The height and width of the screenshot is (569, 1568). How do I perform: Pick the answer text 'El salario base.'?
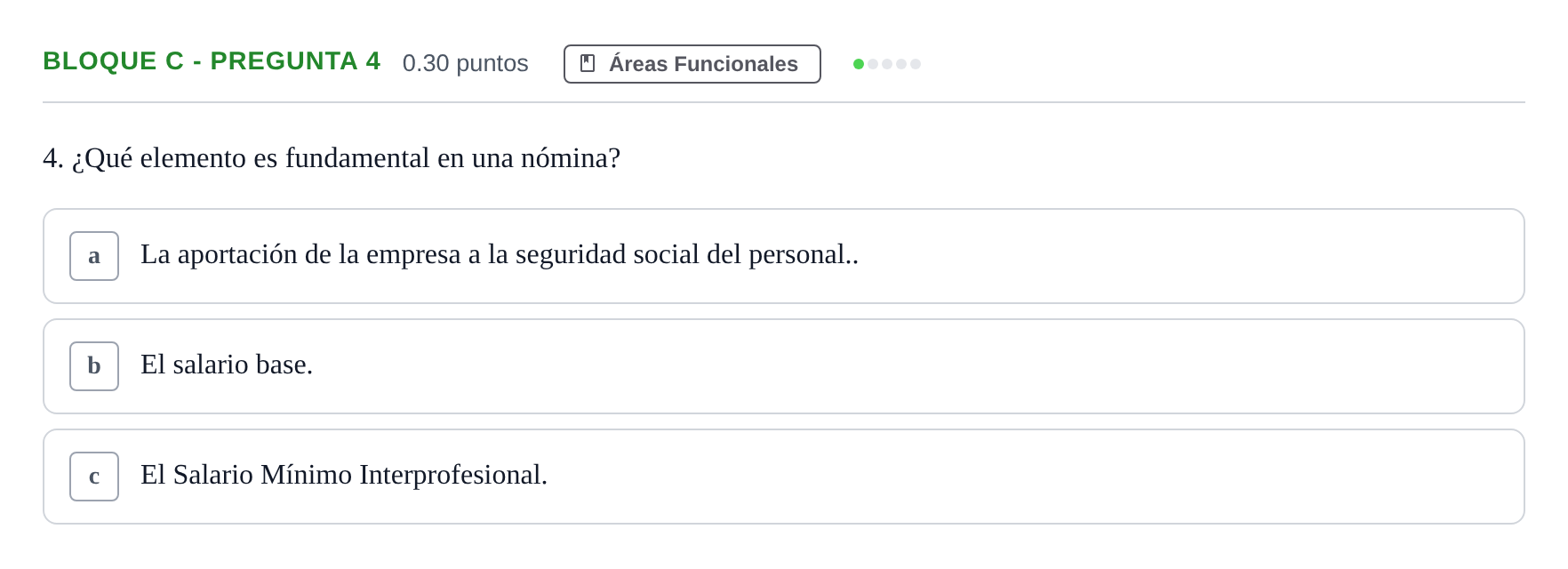[227, 365]
